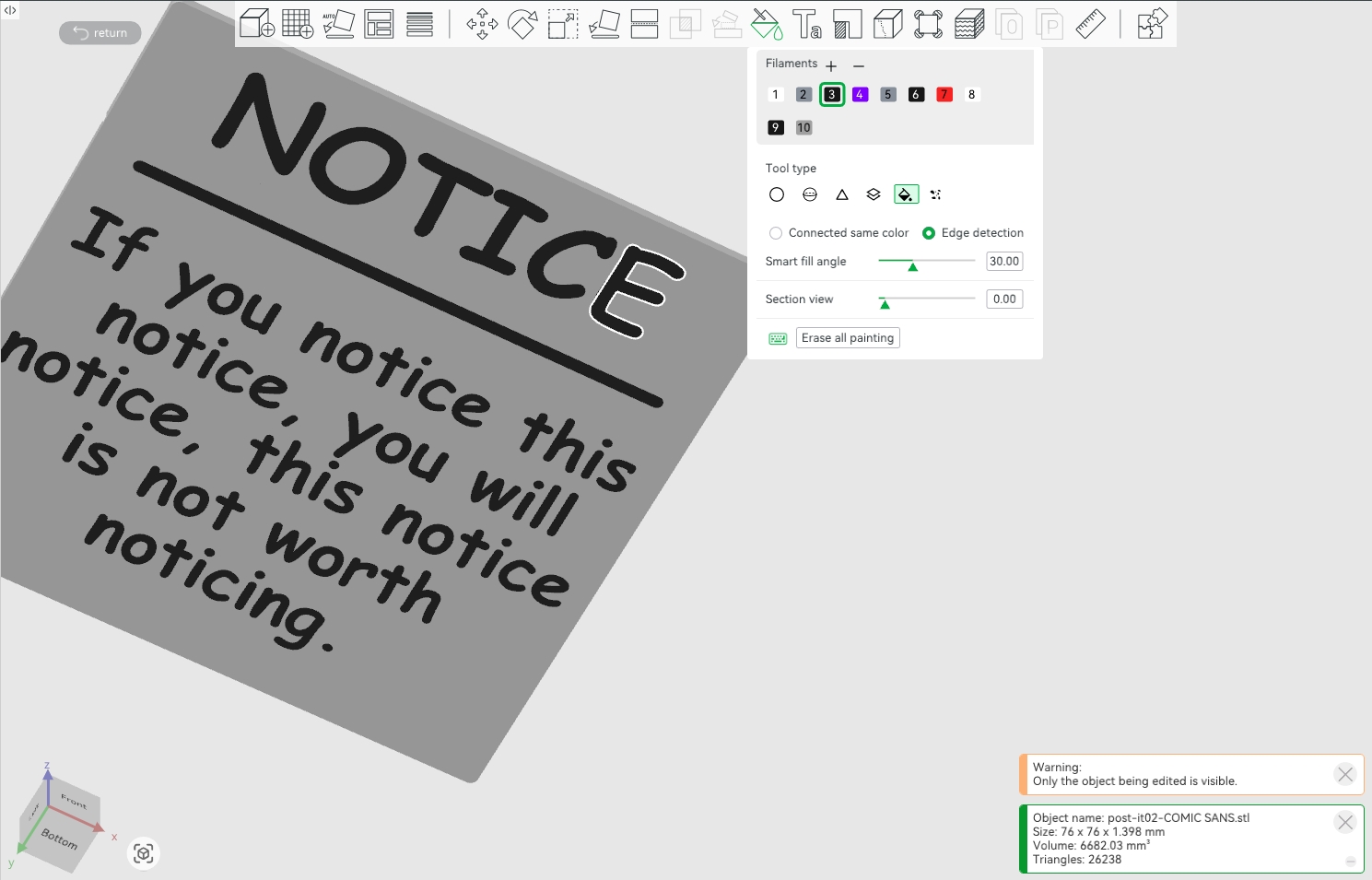Open the Measure ruler tool

pyautogui.click(x=1090, y=23)
